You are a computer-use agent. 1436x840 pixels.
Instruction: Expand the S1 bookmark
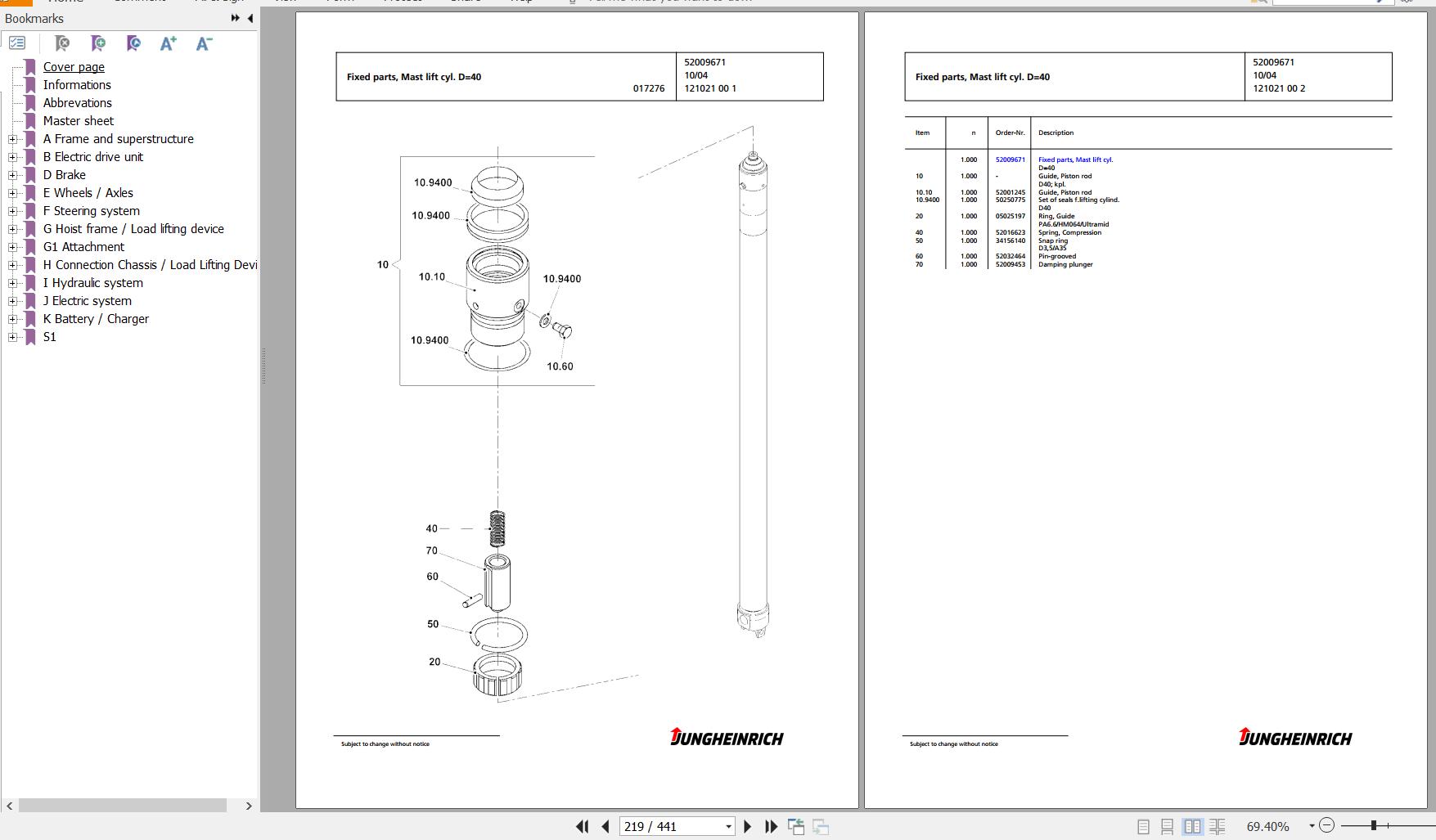12,337
